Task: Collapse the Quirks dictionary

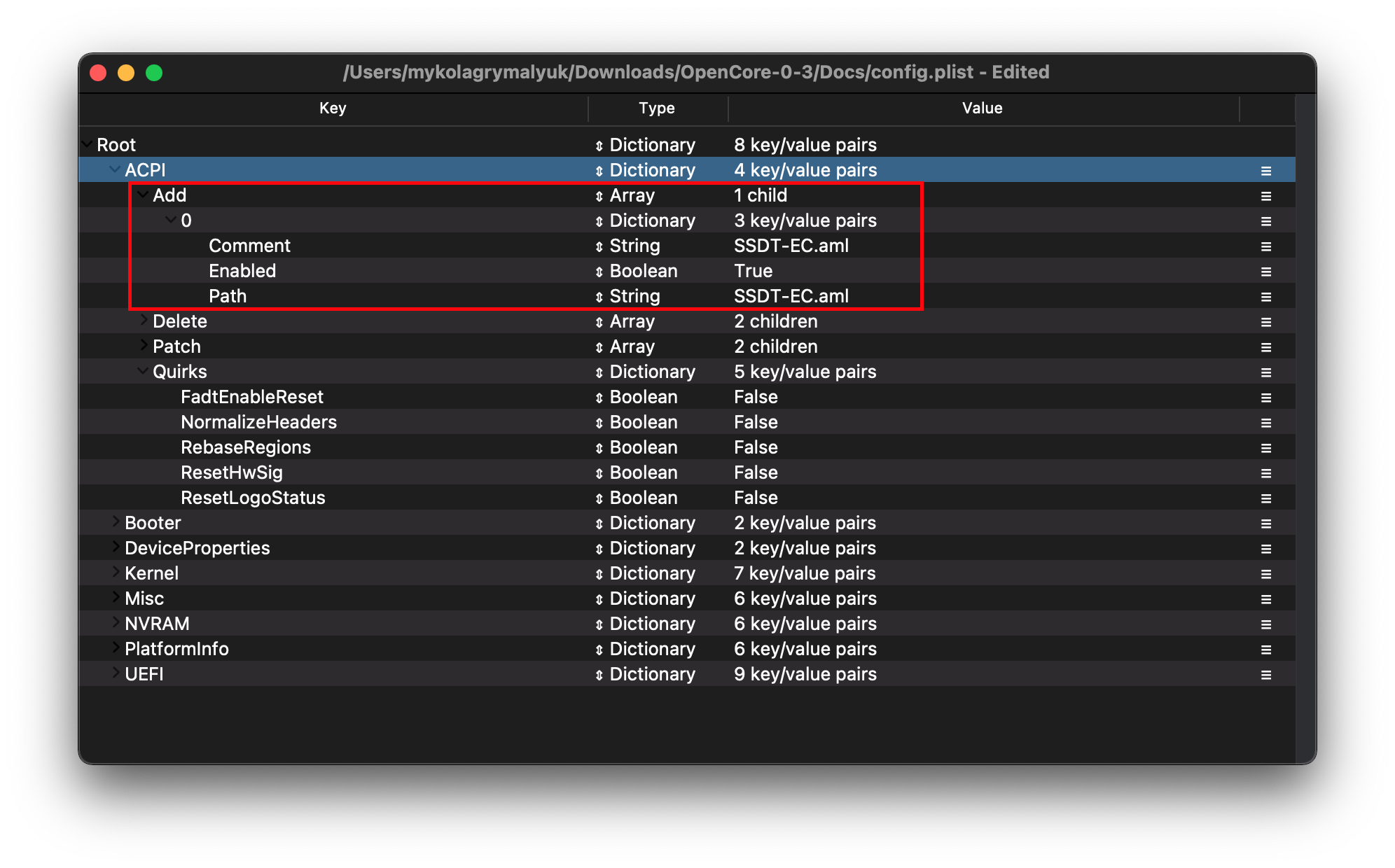Action: click(143, 371)
